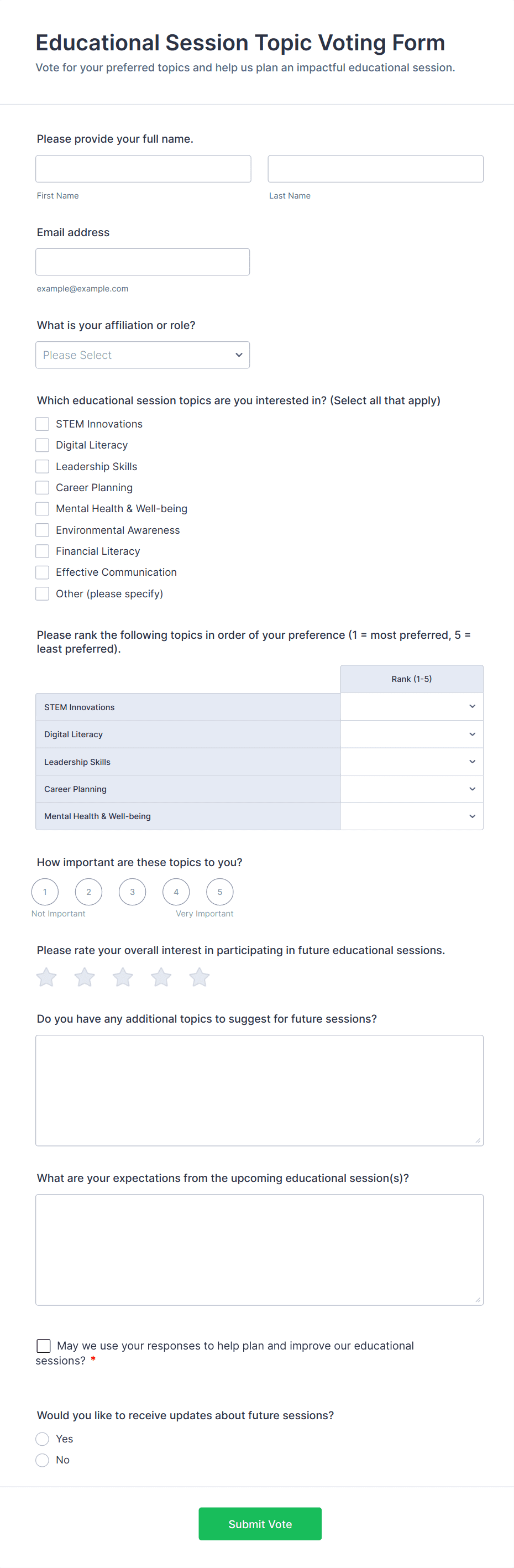Expand rank dropdown for Career Planning row
This screenshot has height=1568, width=514.
[411, 789]
